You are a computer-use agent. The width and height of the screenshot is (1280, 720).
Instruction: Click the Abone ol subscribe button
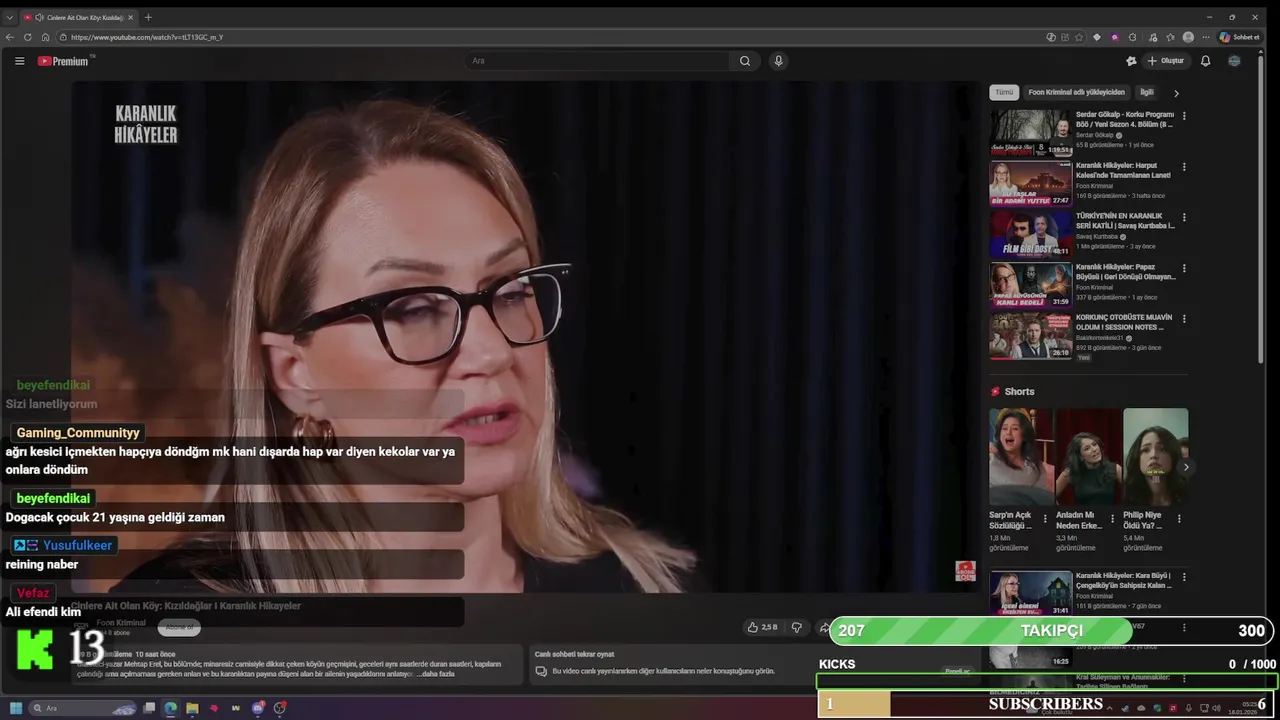[x=179, y=627]
